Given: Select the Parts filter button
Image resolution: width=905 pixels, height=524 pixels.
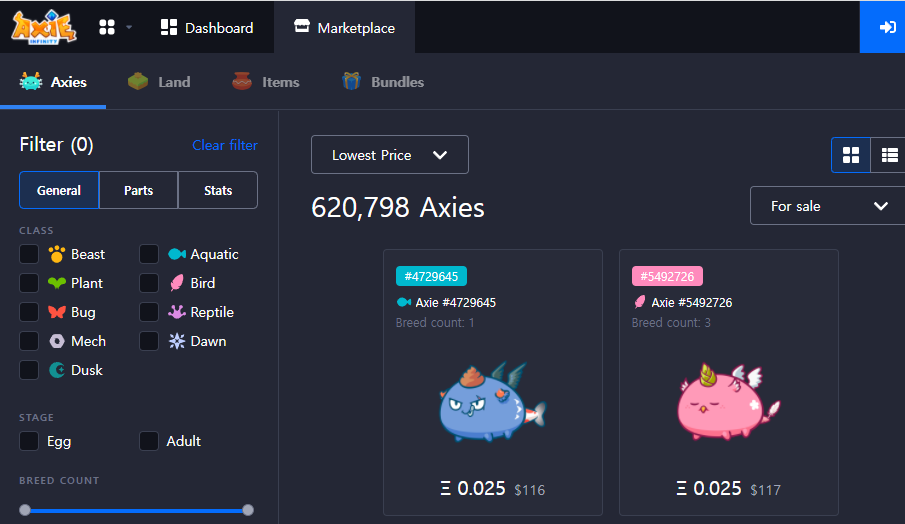Looking at the screenshot, I should (x=139, y=190).
